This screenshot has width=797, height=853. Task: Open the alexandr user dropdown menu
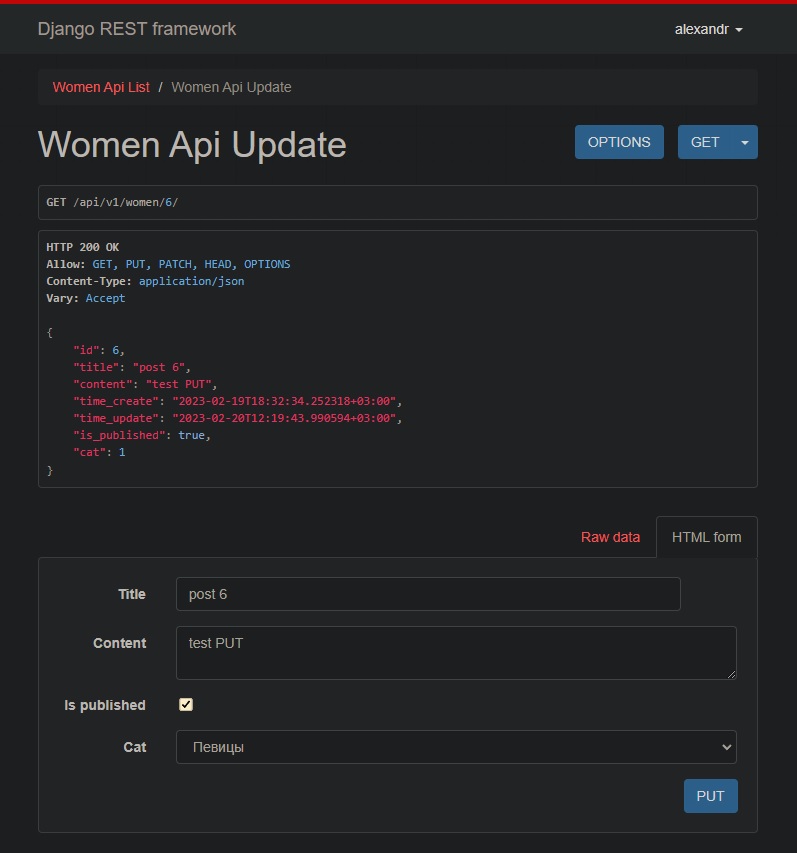pyautogui.click(x=708, y=29)
